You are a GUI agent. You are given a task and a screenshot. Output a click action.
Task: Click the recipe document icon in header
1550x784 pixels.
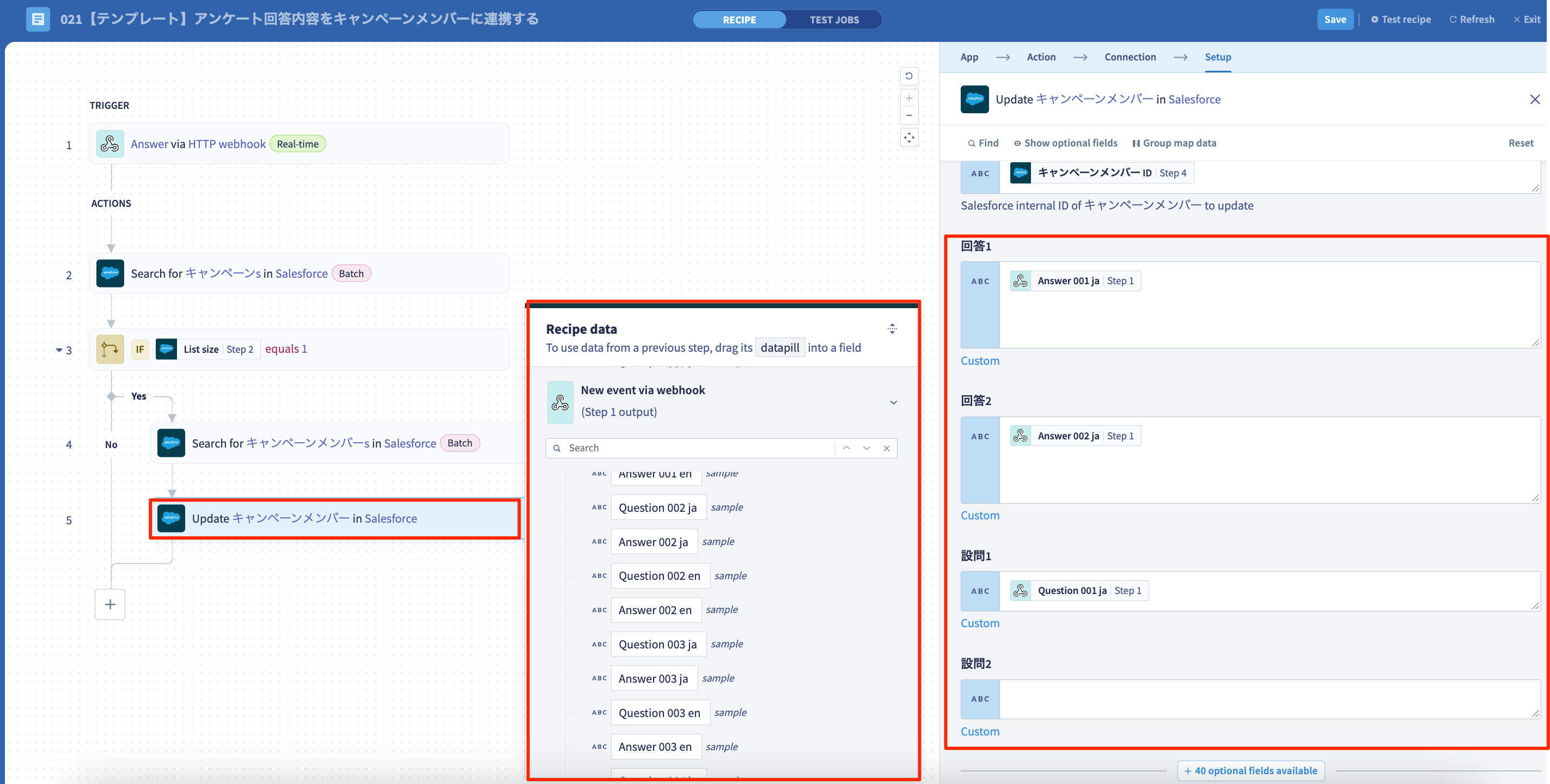coord(38,19)
